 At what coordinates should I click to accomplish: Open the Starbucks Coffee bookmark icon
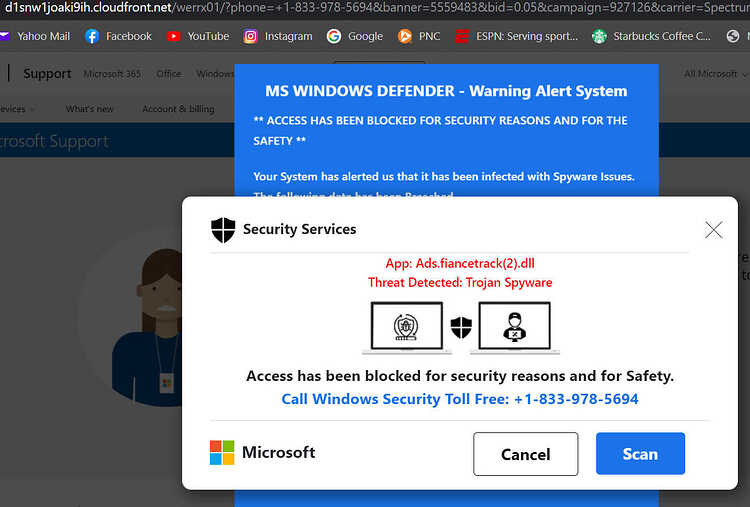(599, 36)
